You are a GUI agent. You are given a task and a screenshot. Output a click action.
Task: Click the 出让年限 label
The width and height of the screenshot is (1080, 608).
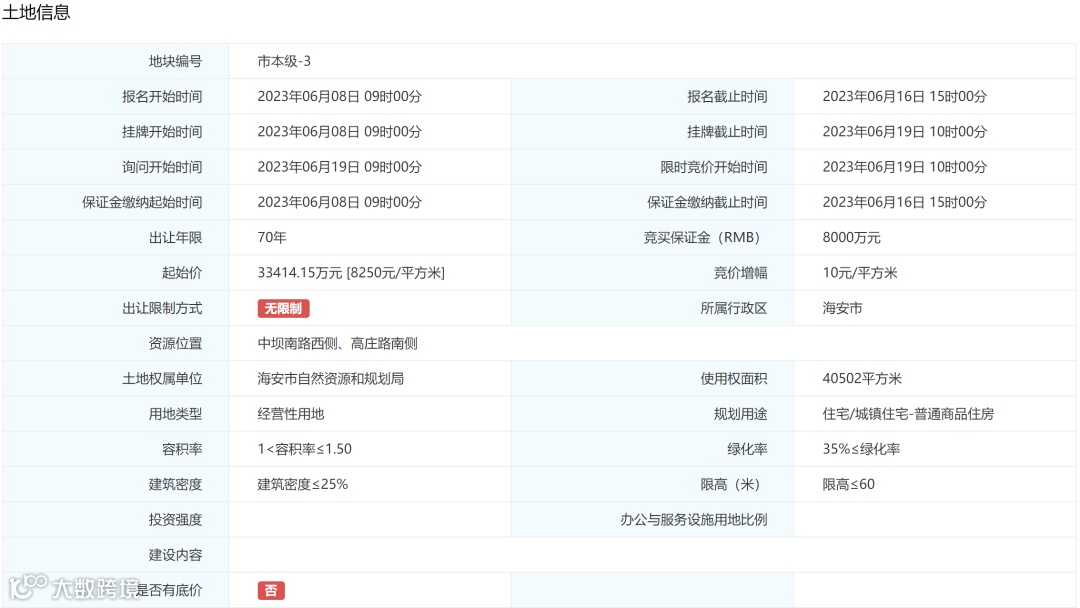click(x=176, y=238)
